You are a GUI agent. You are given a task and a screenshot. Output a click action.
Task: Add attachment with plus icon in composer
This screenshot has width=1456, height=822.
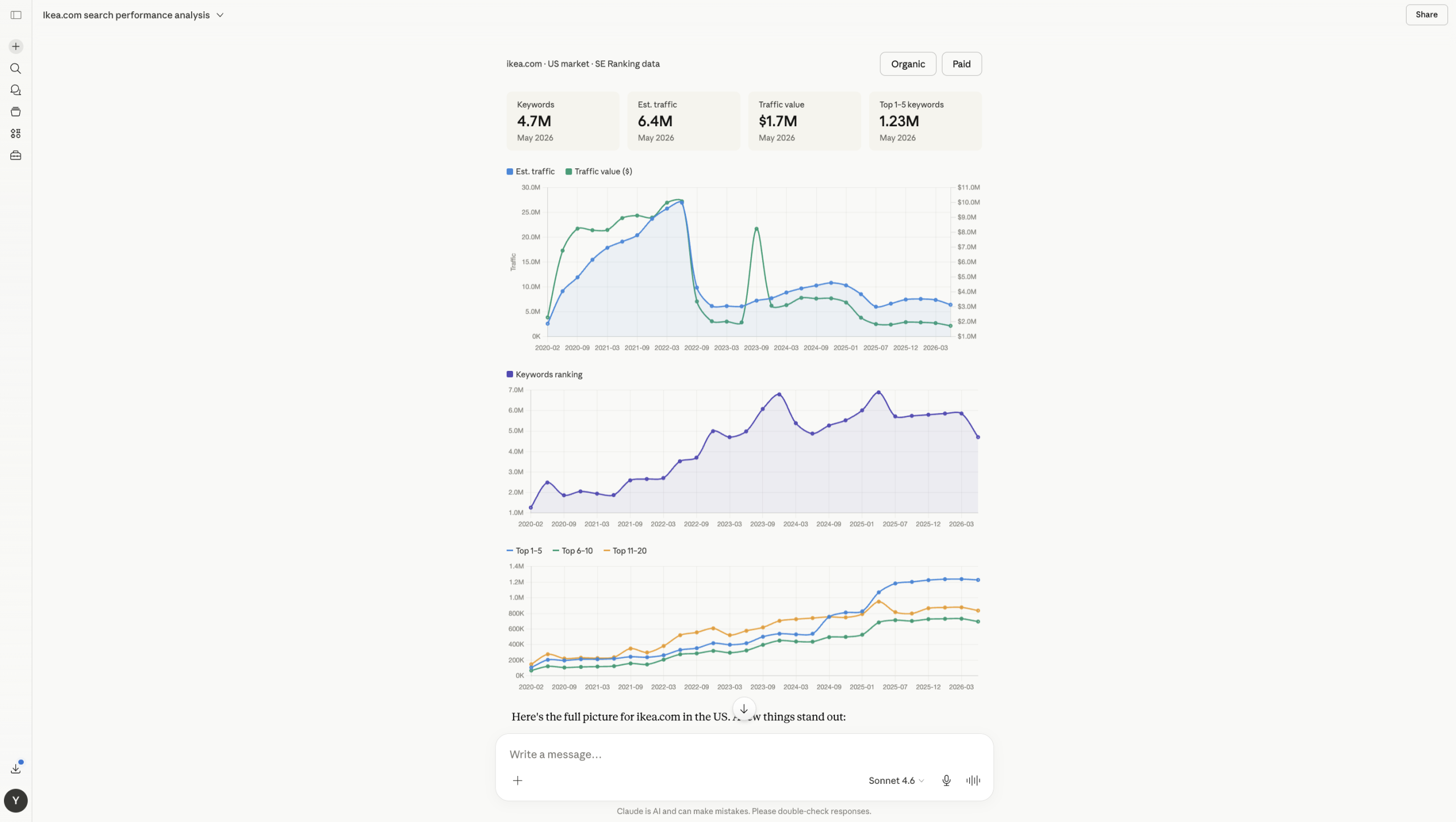(518, 780)
